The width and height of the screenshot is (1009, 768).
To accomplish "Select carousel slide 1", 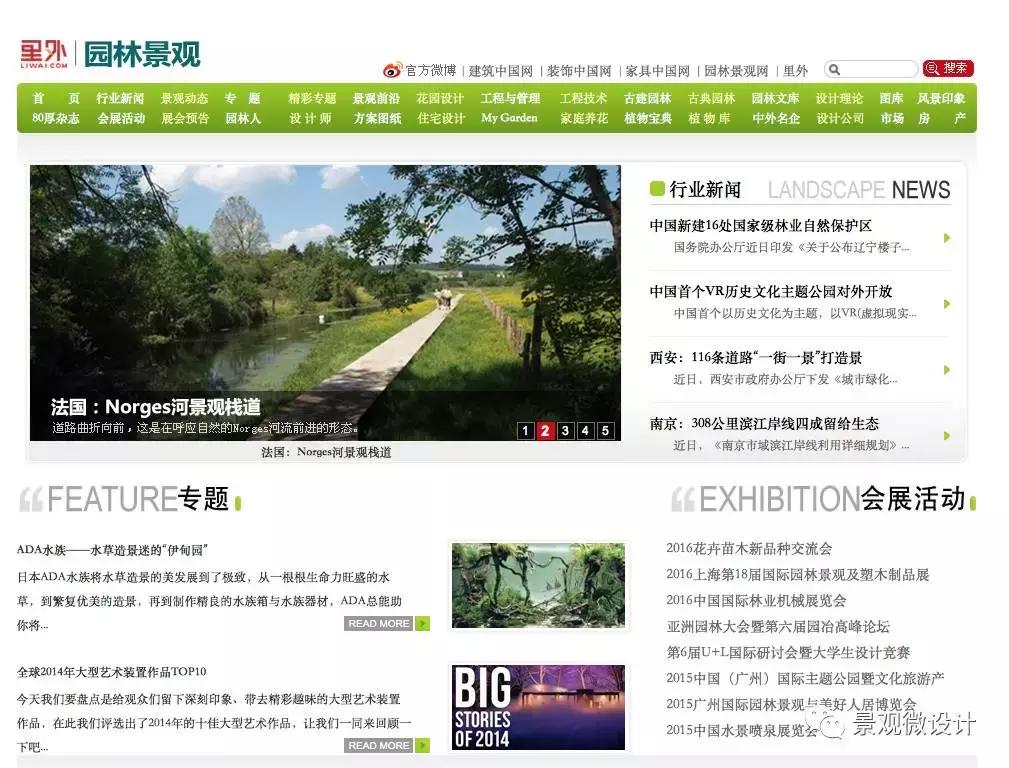I will 525,430.
